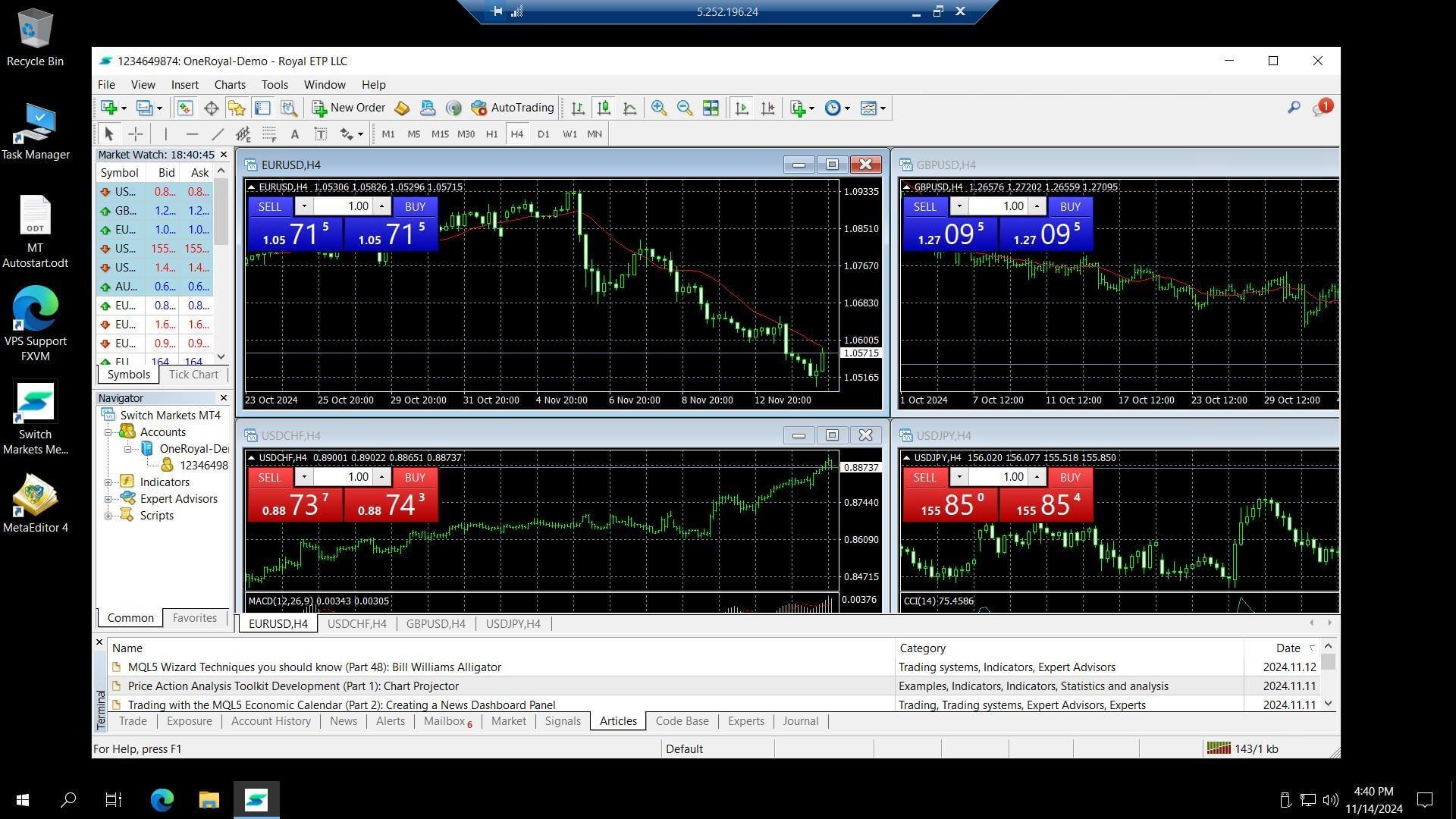Select the D1 timeframe

[x=543, y=134]
